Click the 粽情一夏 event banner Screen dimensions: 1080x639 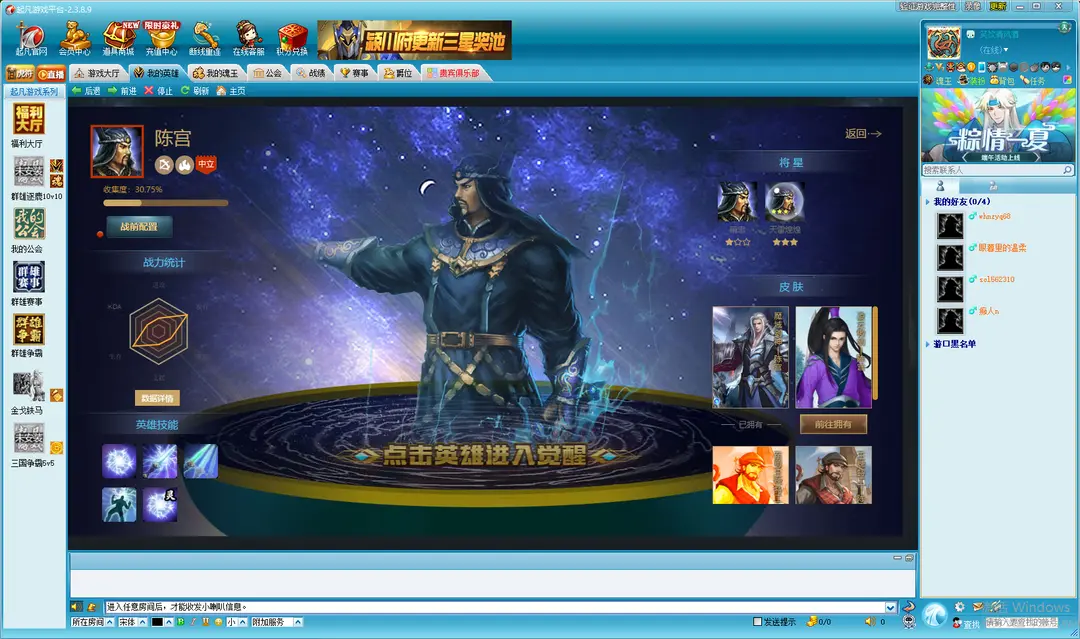tap(998, 125)
